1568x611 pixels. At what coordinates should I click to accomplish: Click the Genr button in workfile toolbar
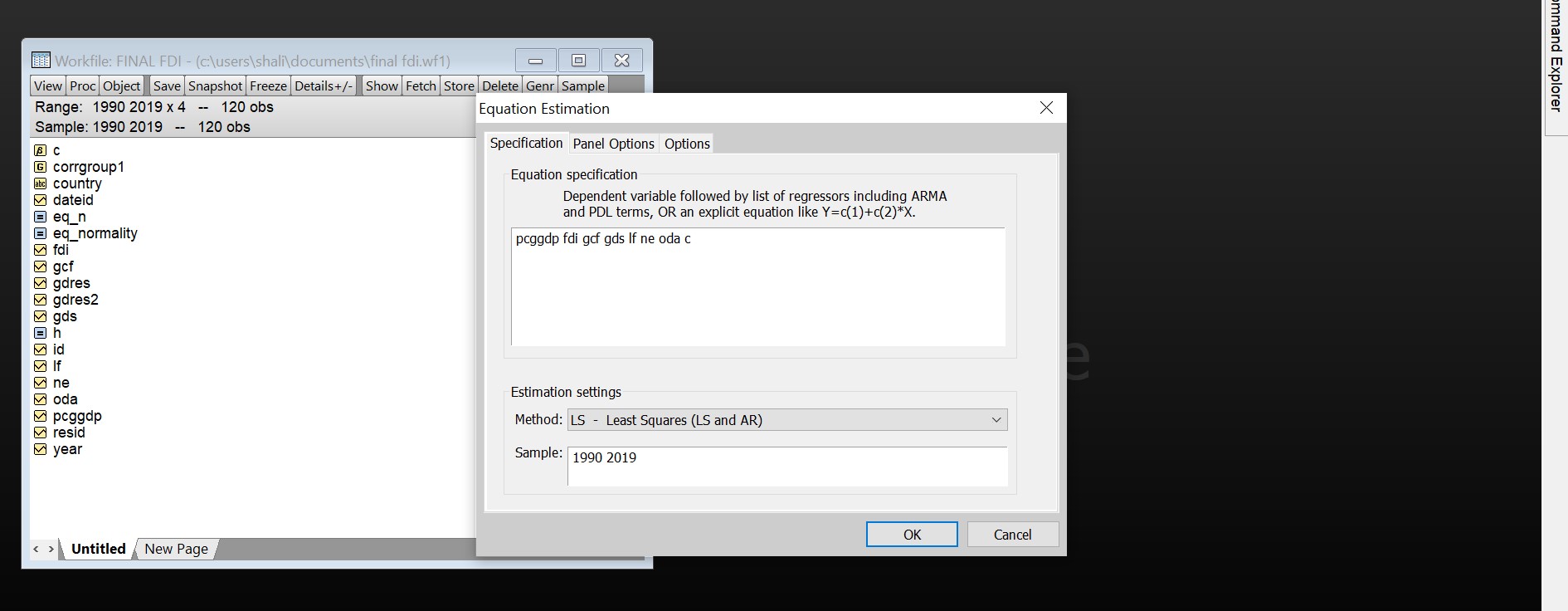pos(539,86)
